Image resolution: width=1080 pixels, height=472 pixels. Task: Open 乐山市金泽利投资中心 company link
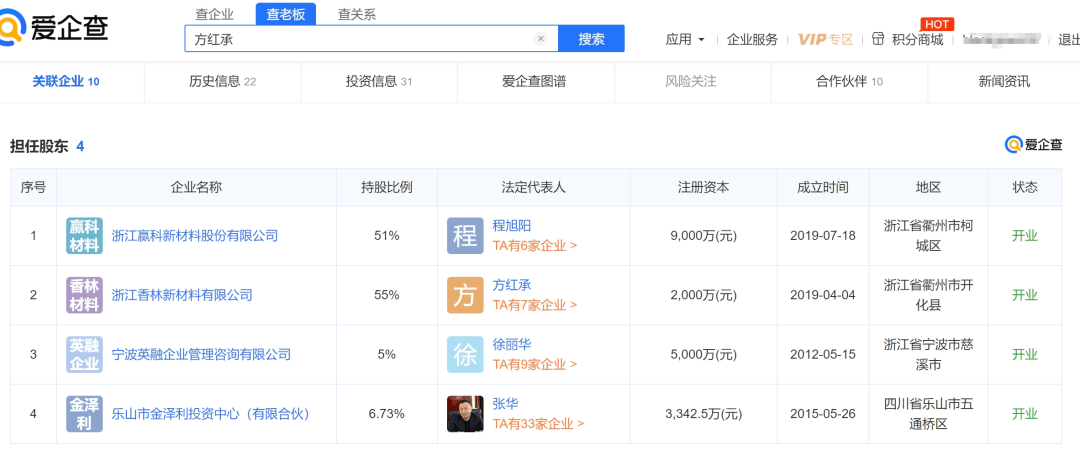click(210, 413)
